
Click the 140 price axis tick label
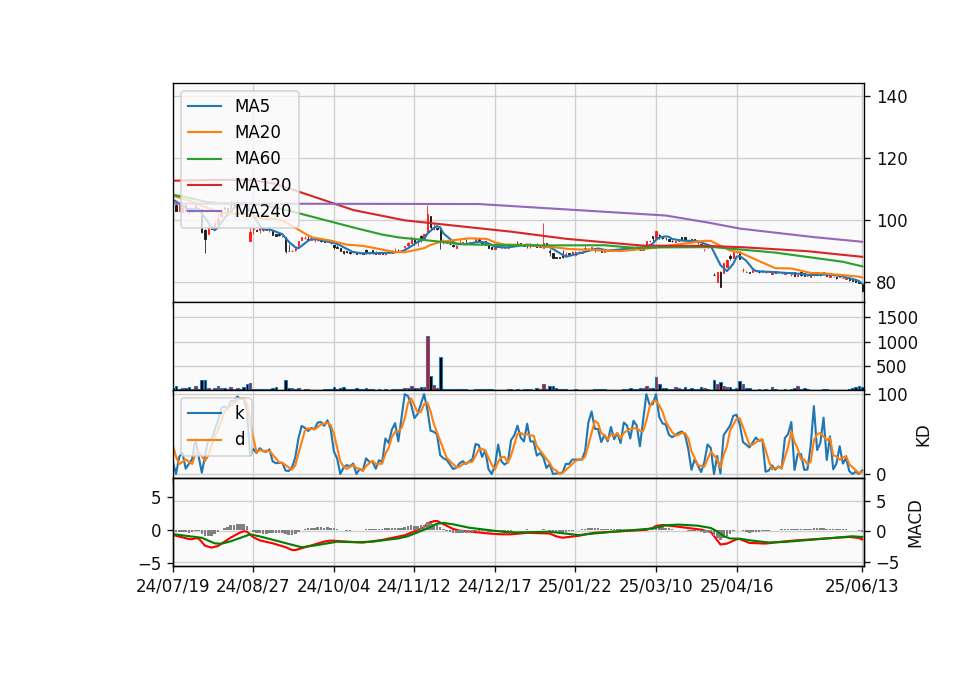pos(892,97)
